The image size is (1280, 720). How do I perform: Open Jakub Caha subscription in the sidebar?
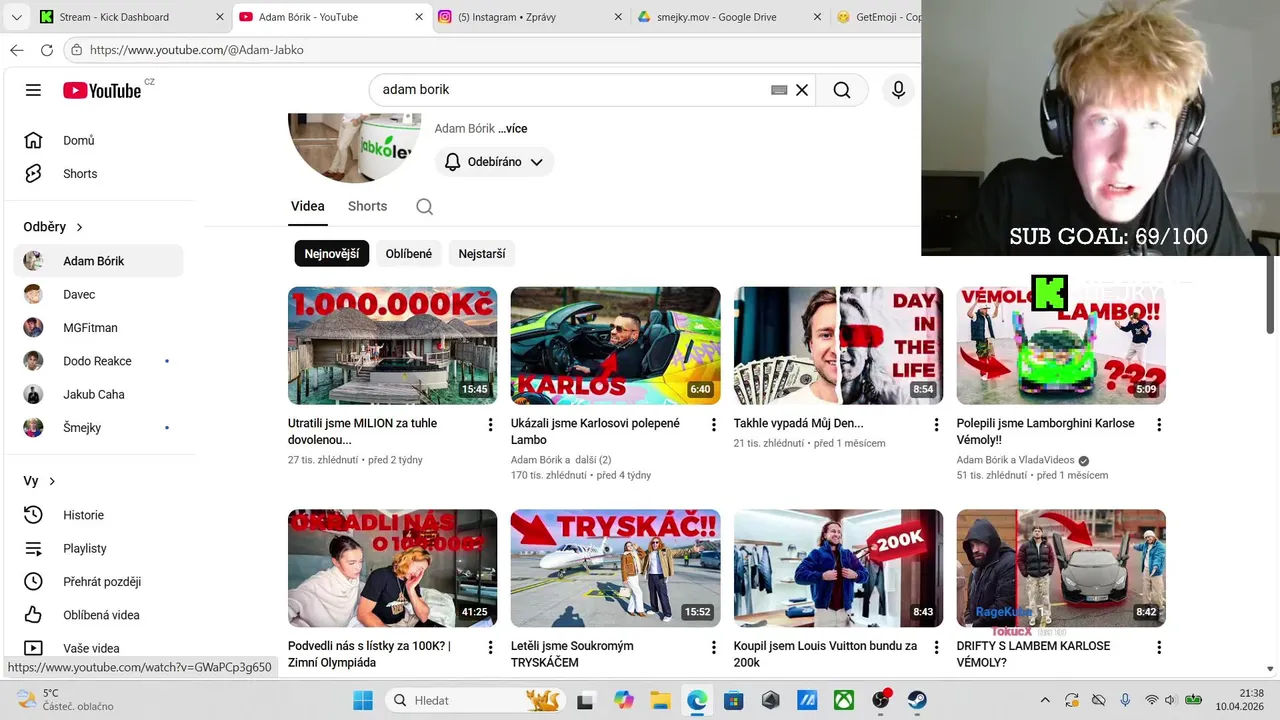click(98, 394)
